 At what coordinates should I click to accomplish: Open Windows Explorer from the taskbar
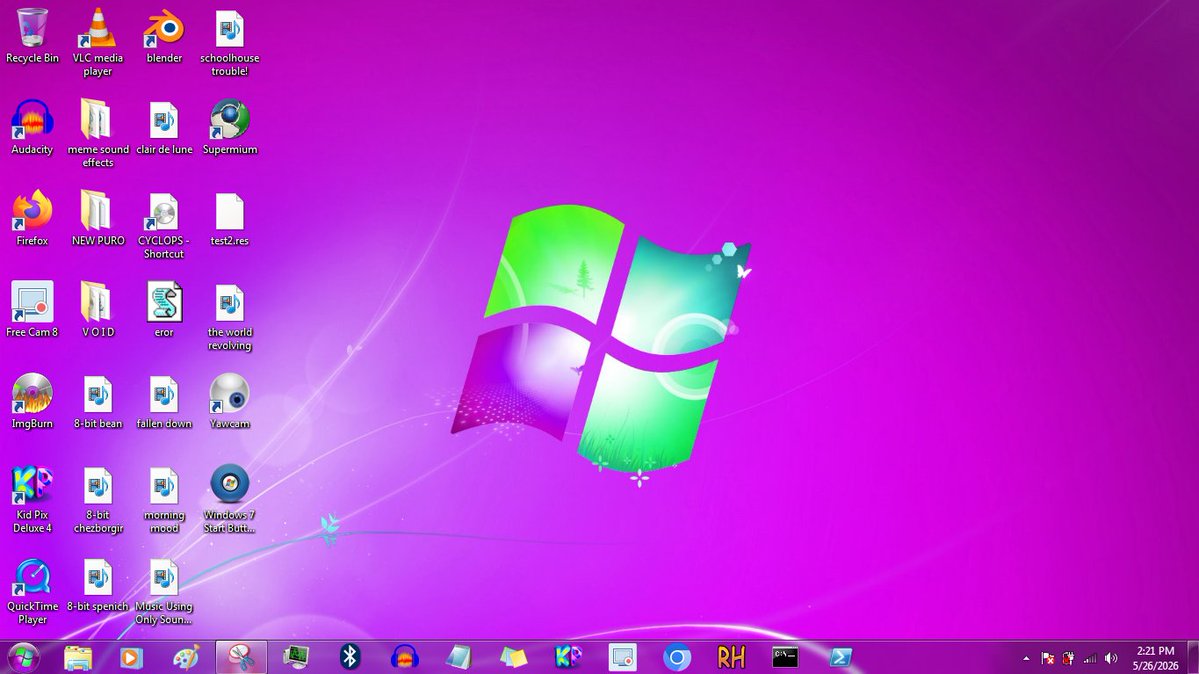pyautogui.click(x=78, y=657)
